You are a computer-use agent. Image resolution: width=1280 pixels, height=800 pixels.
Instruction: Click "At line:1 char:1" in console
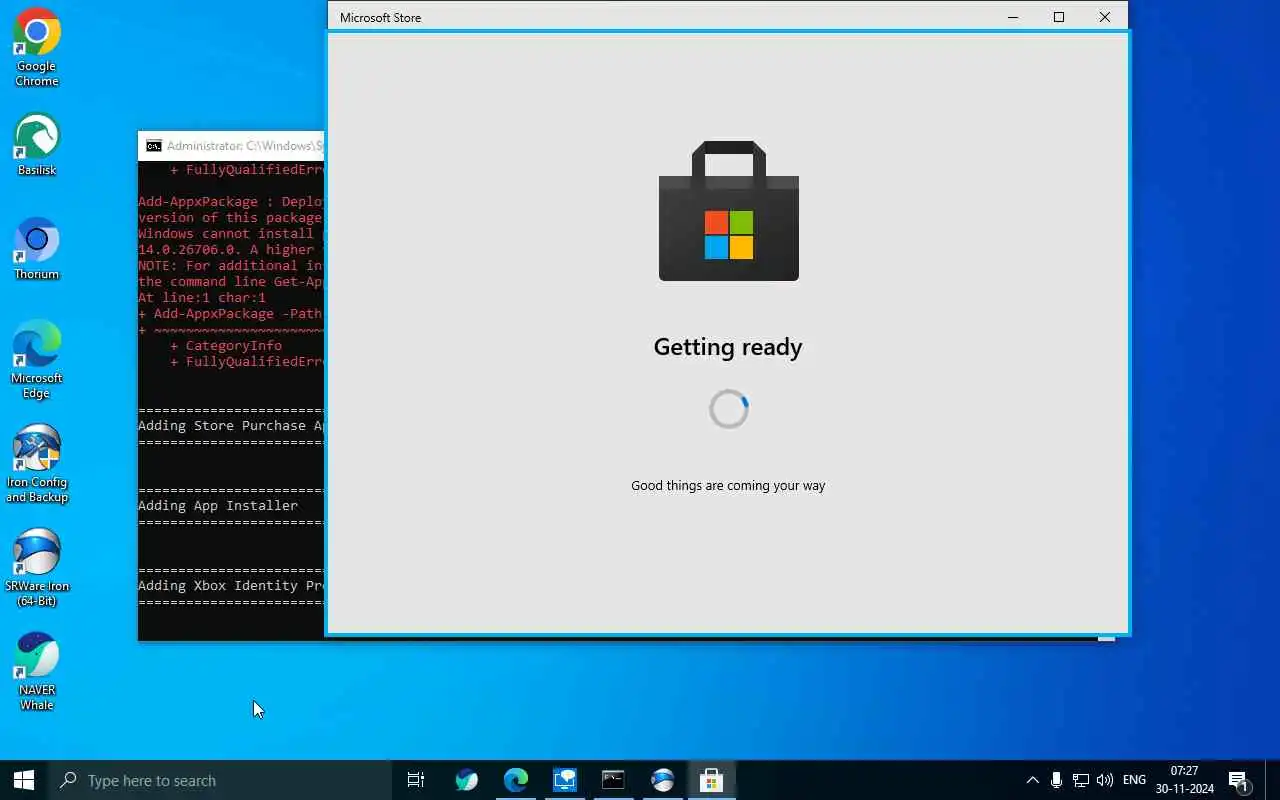[202, 297]
